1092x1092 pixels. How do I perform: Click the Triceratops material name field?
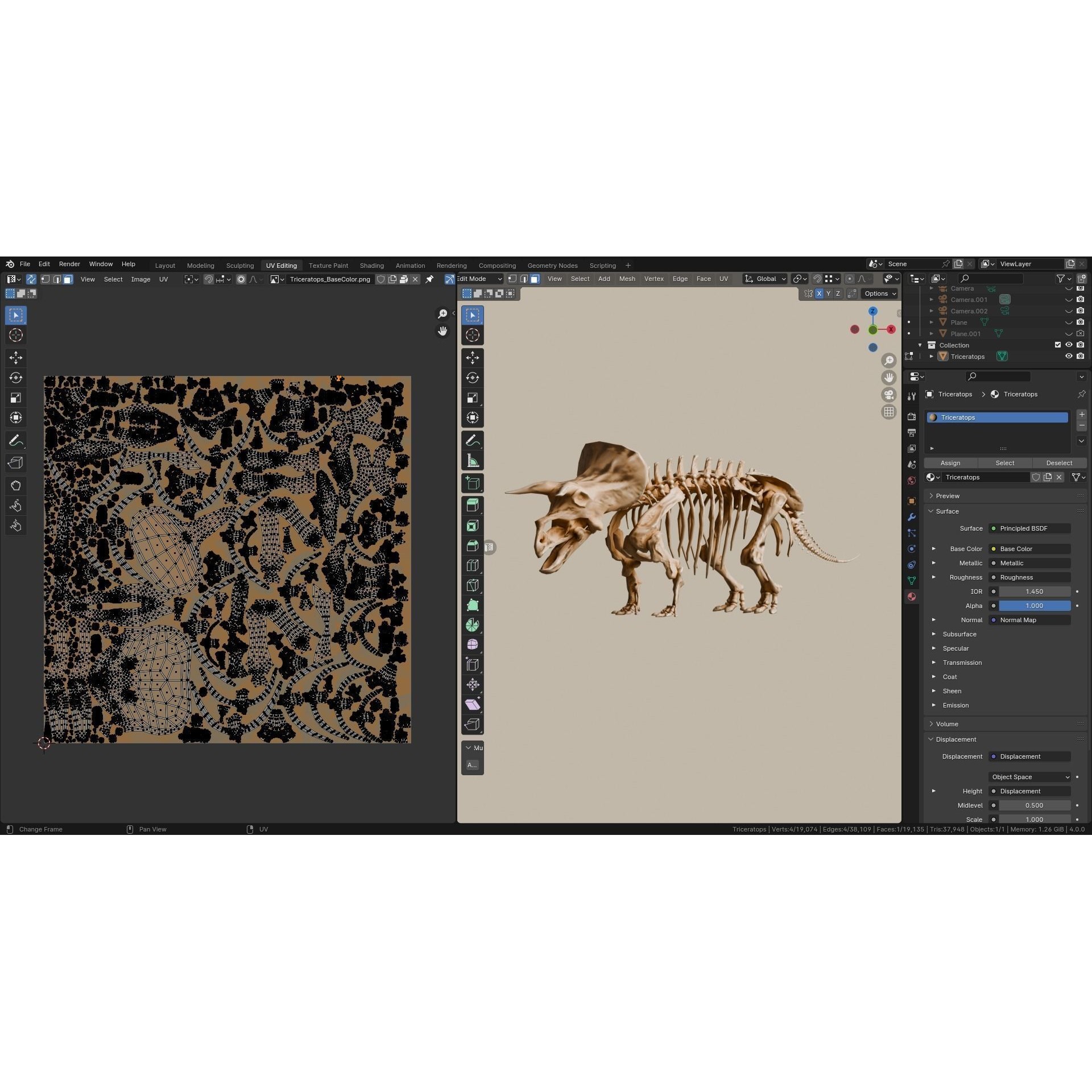click(x=985, y=477)
